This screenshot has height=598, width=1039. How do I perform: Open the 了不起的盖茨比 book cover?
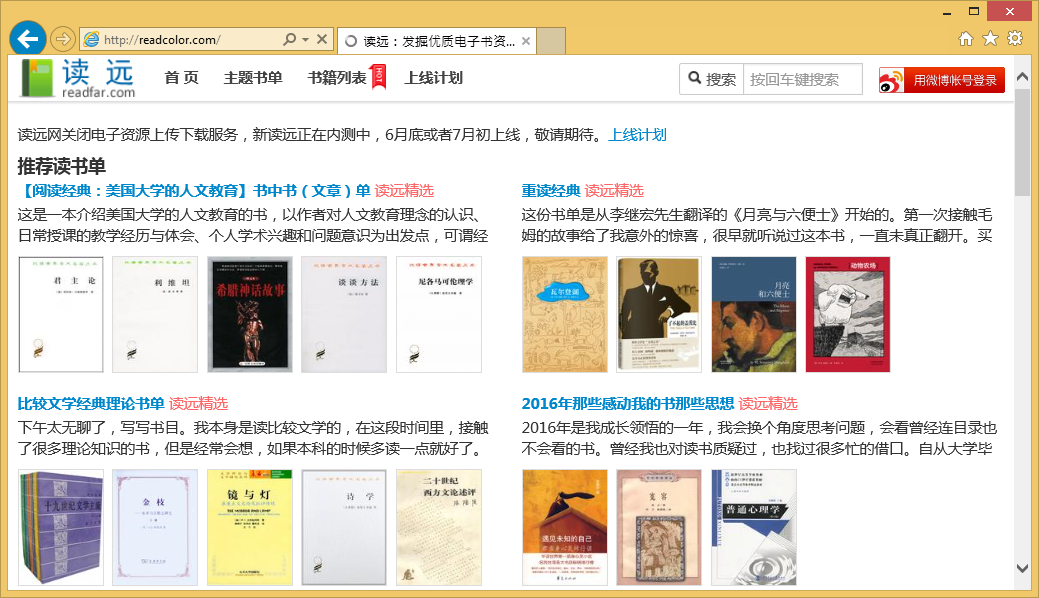click(659, 314)
